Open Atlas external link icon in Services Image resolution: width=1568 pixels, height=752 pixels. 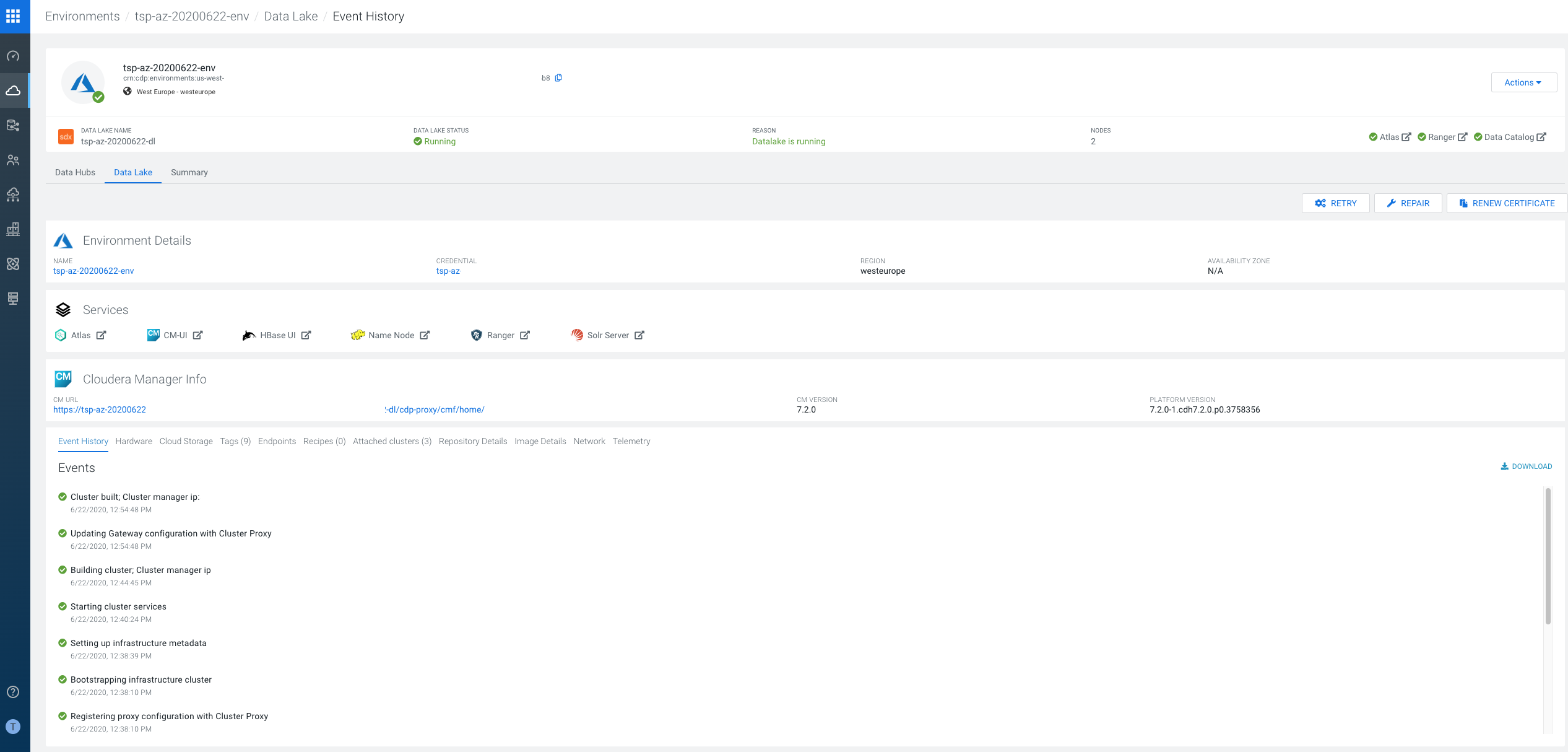tap(102, 335)
